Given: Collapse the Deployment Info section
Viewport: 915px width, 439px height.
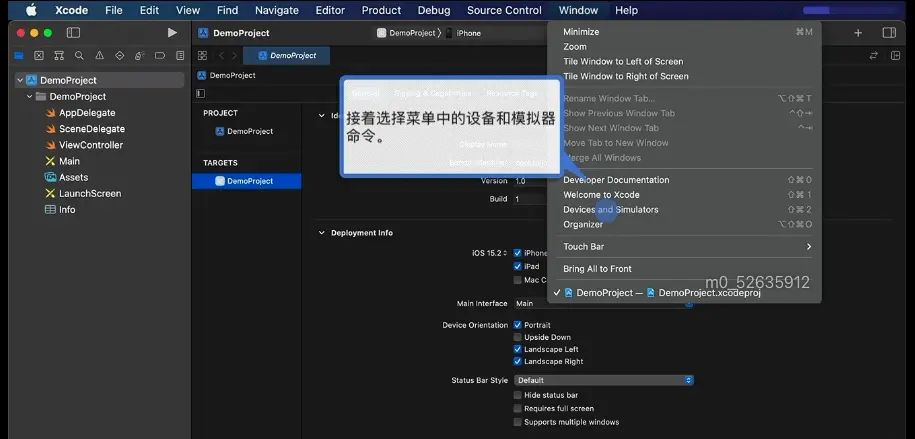Looking at the screenshot, I should pyautogui.click(x=321, y=232).
